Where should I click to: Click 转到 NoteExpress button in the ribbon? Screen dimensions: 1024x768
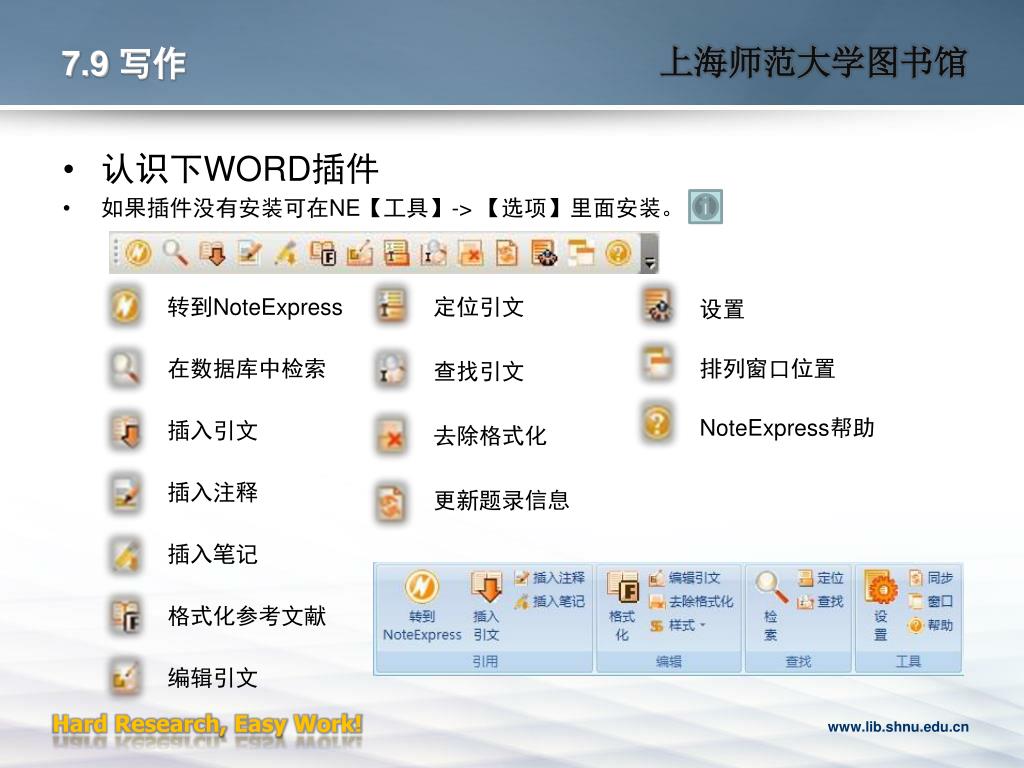[x=422, y=606]
